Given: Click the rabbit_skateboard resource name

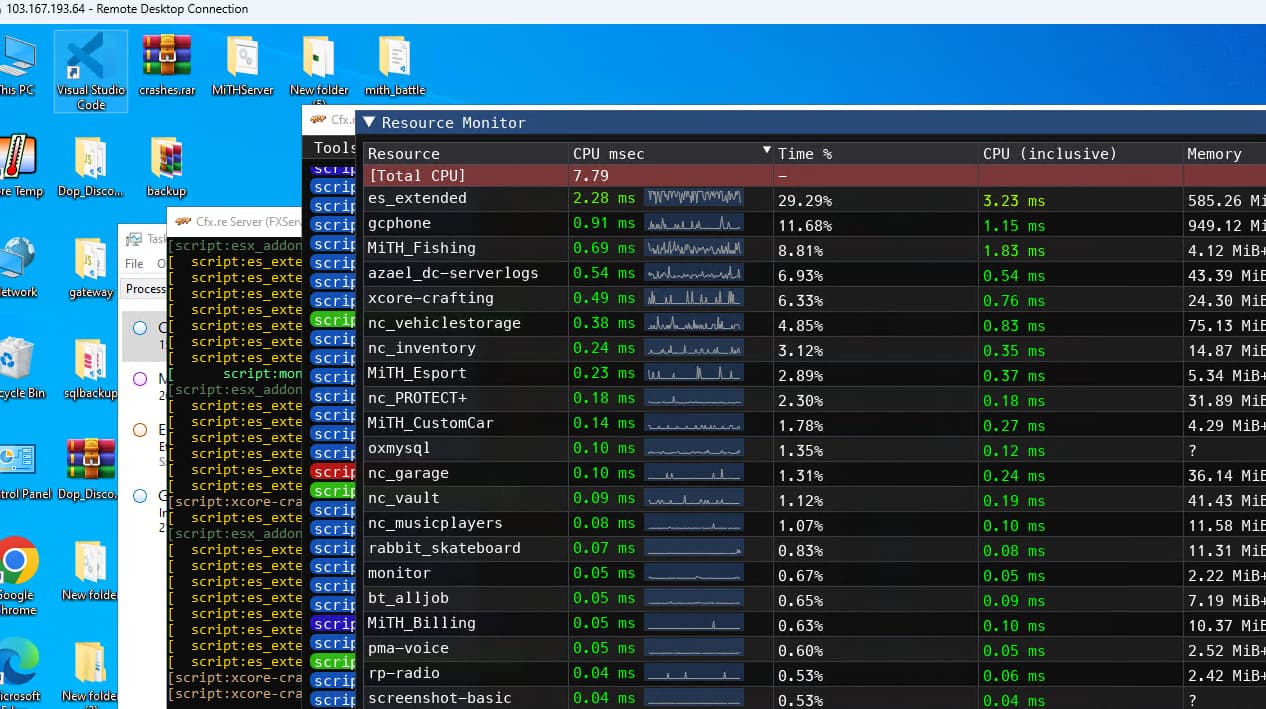Looking at the screenshot, I should (x=444, y=548).
